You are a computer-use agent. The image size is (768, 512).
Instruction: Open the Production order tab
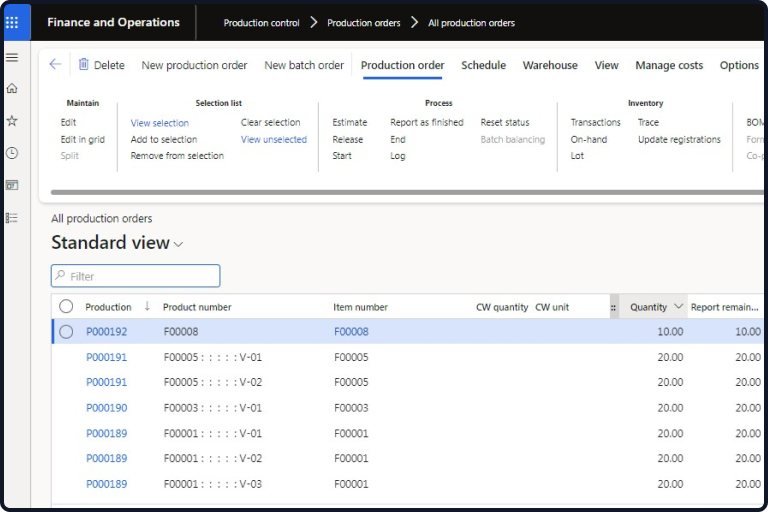point(403,65)
